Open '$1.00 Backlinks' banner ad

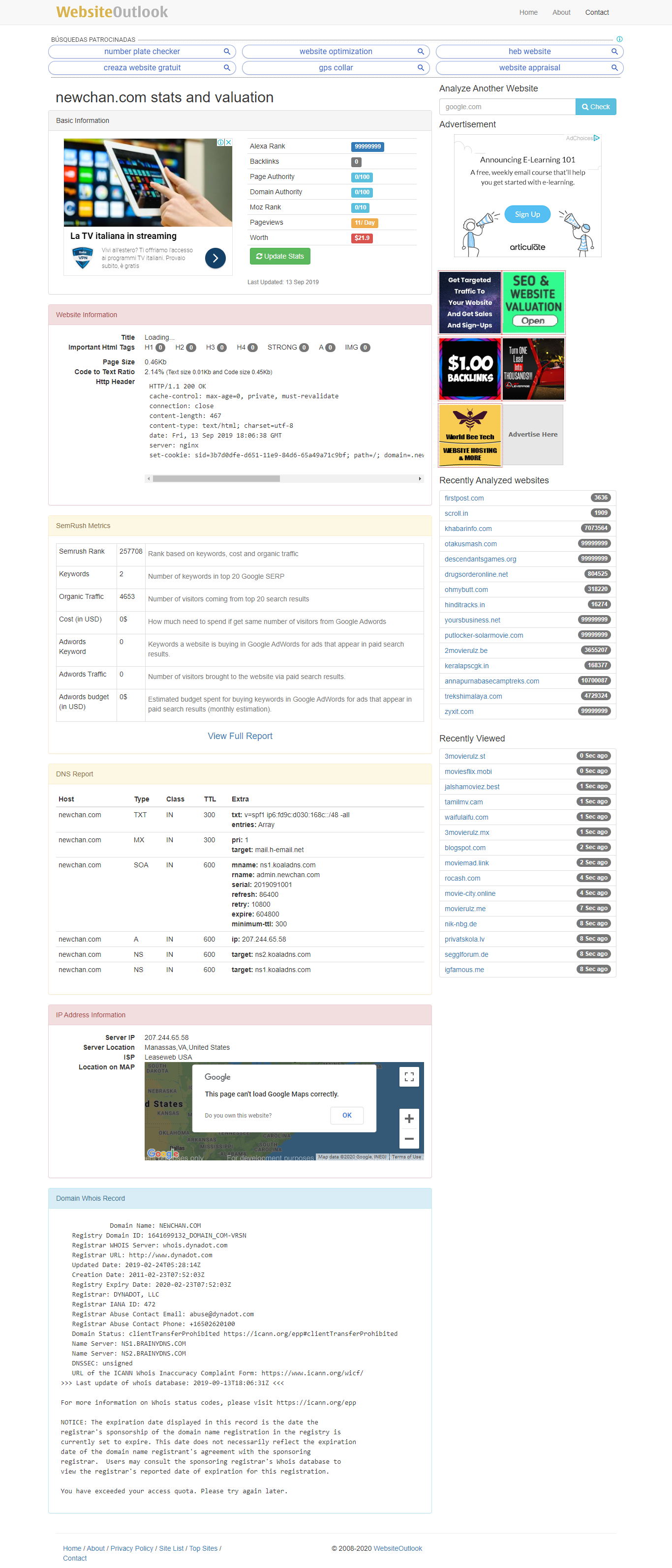pos(470,369)
